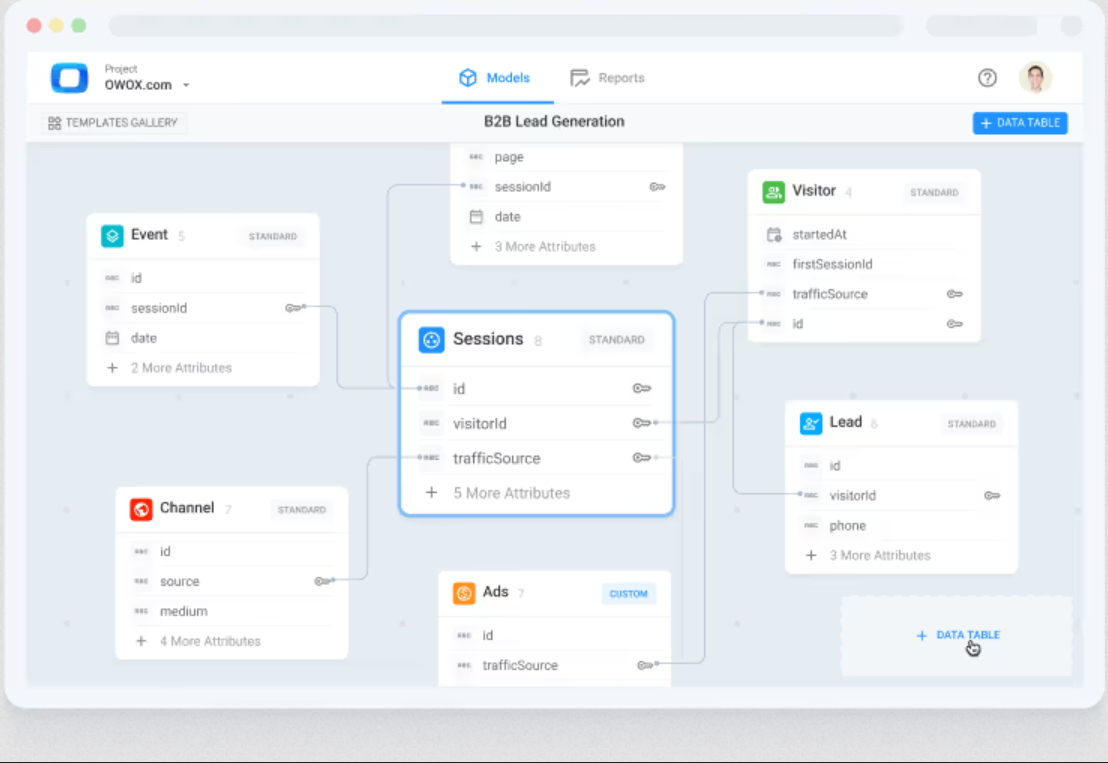Click the Visitor table green icon
Viewport: 1108px width, 763px height.
773,192
